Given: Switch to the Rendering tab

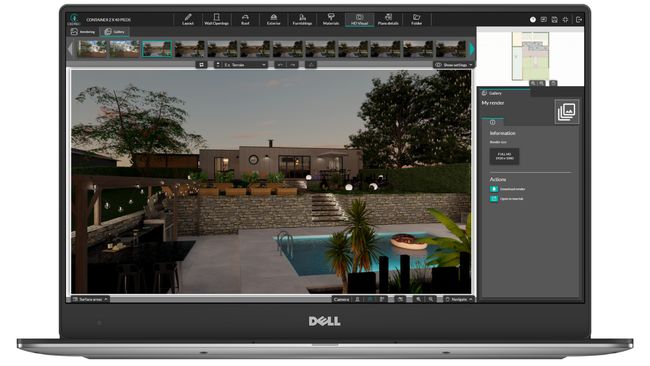Looking at the screenshot, I should pos(83,32).
